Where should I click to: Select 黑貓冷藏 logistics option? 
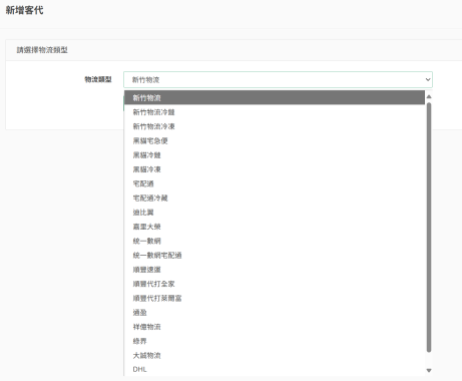[275, 155]
